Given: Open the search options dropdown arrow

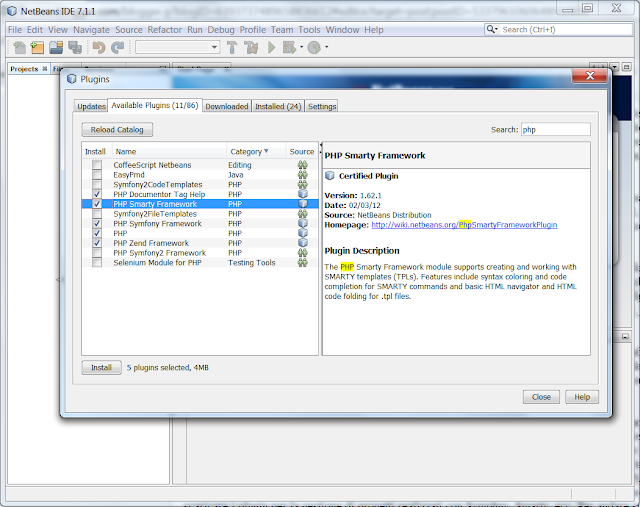Looking at the screenshot, I should (x=496, y=29).
